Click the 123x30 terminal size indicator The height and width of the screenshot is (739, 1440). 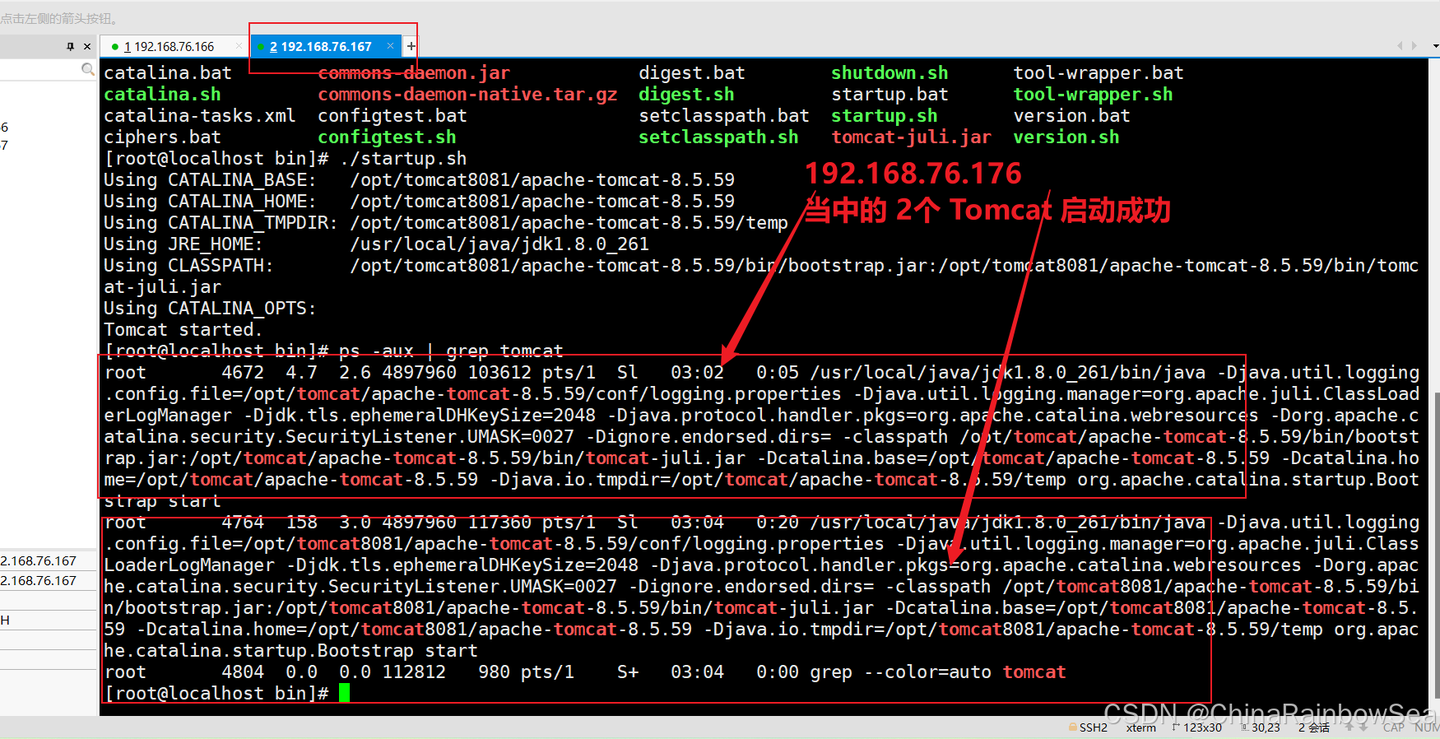tap(1202, 727)
